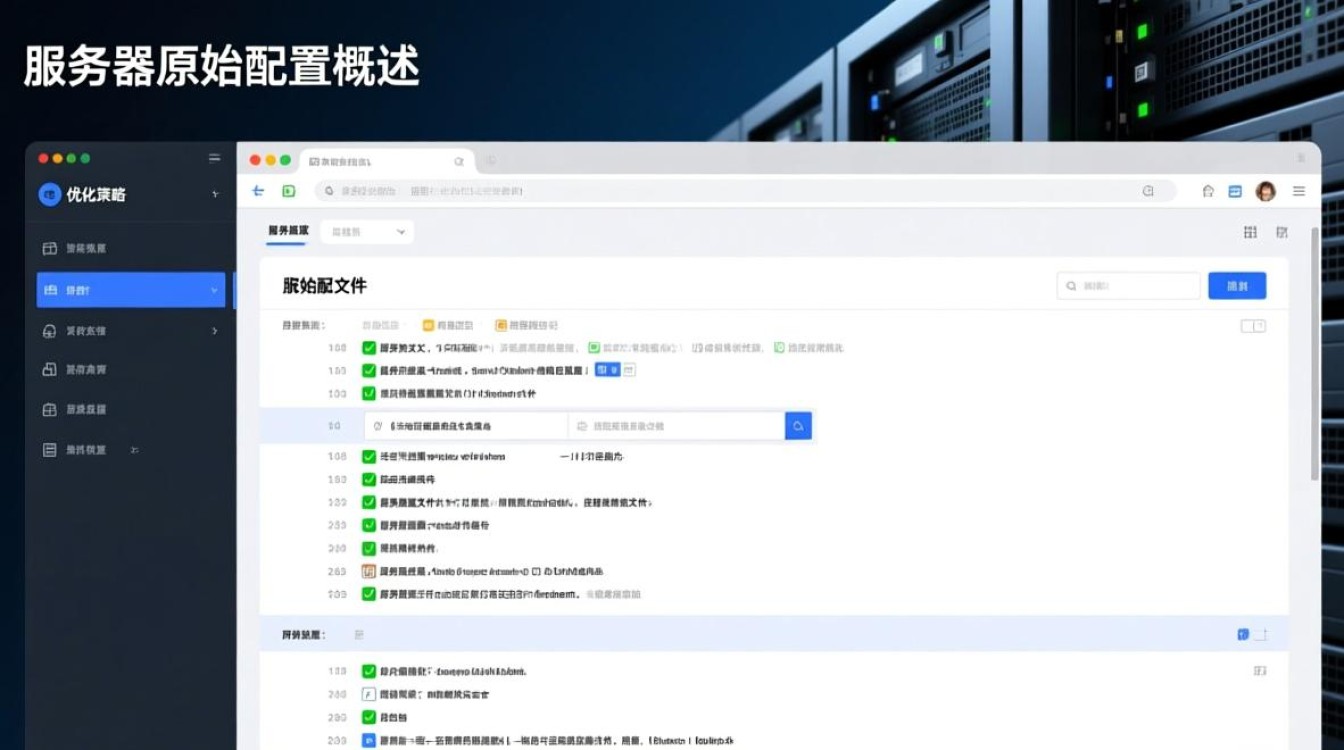Screen dimensions: 1344x750
Task: Uncheck the green checkmark on the first config row
Action: 367,348
